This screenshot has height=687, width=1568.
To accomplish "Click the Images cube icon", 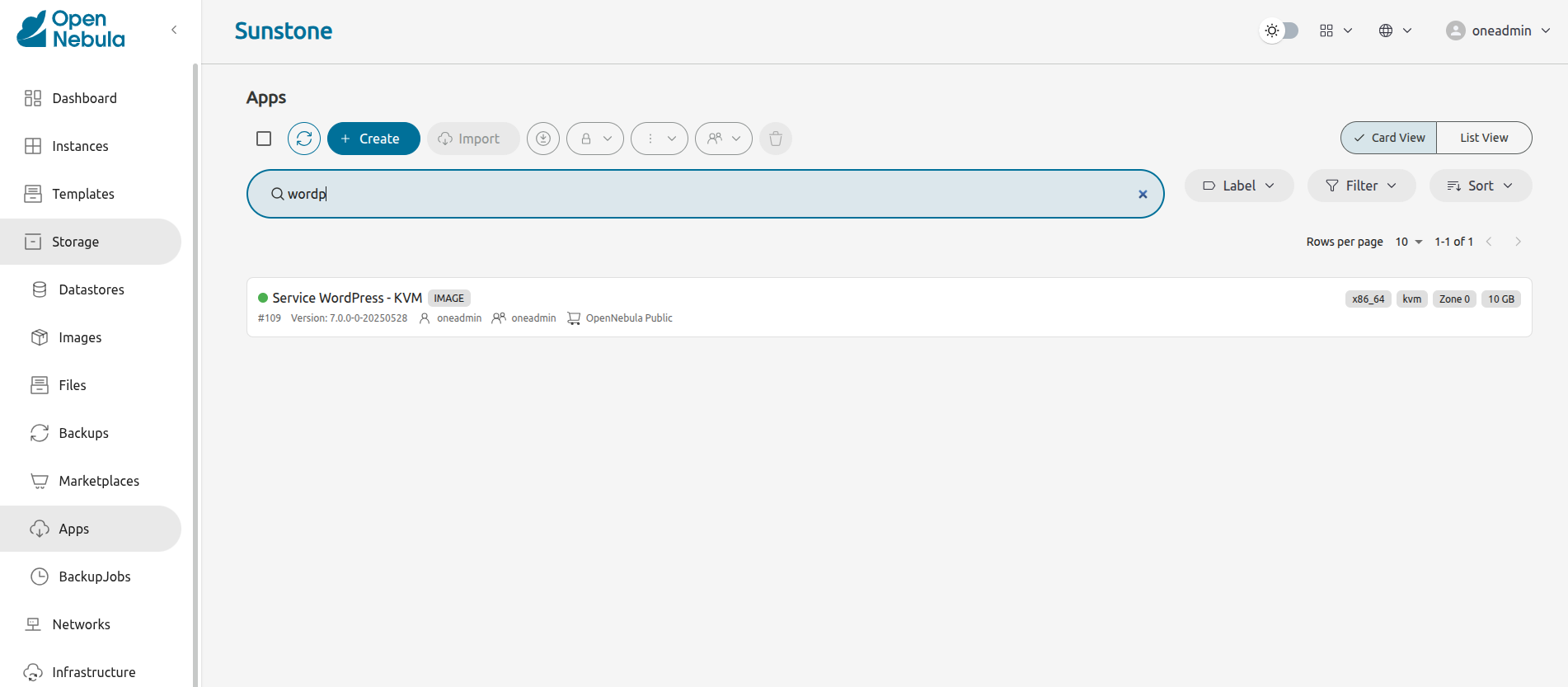I will coord(40,337).
